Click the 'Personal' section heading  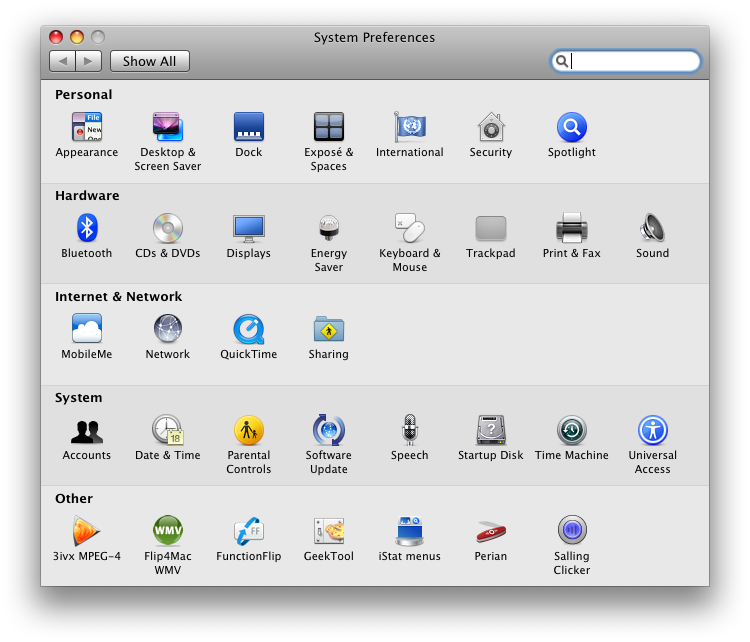84,95
